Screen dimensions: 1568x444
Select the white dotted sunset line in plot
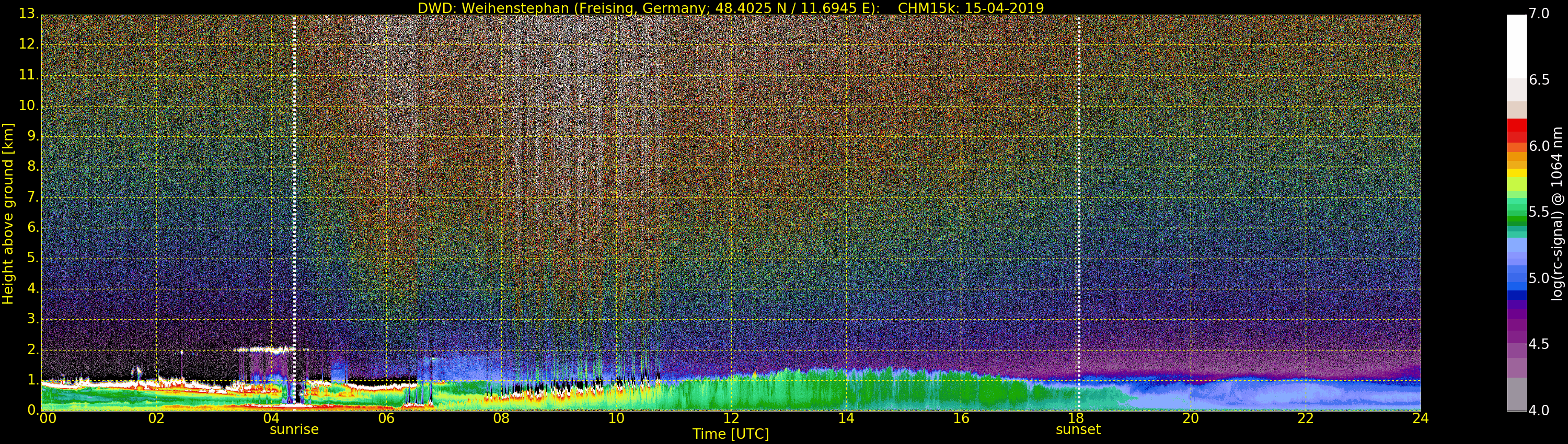(x=1079, y=213)
